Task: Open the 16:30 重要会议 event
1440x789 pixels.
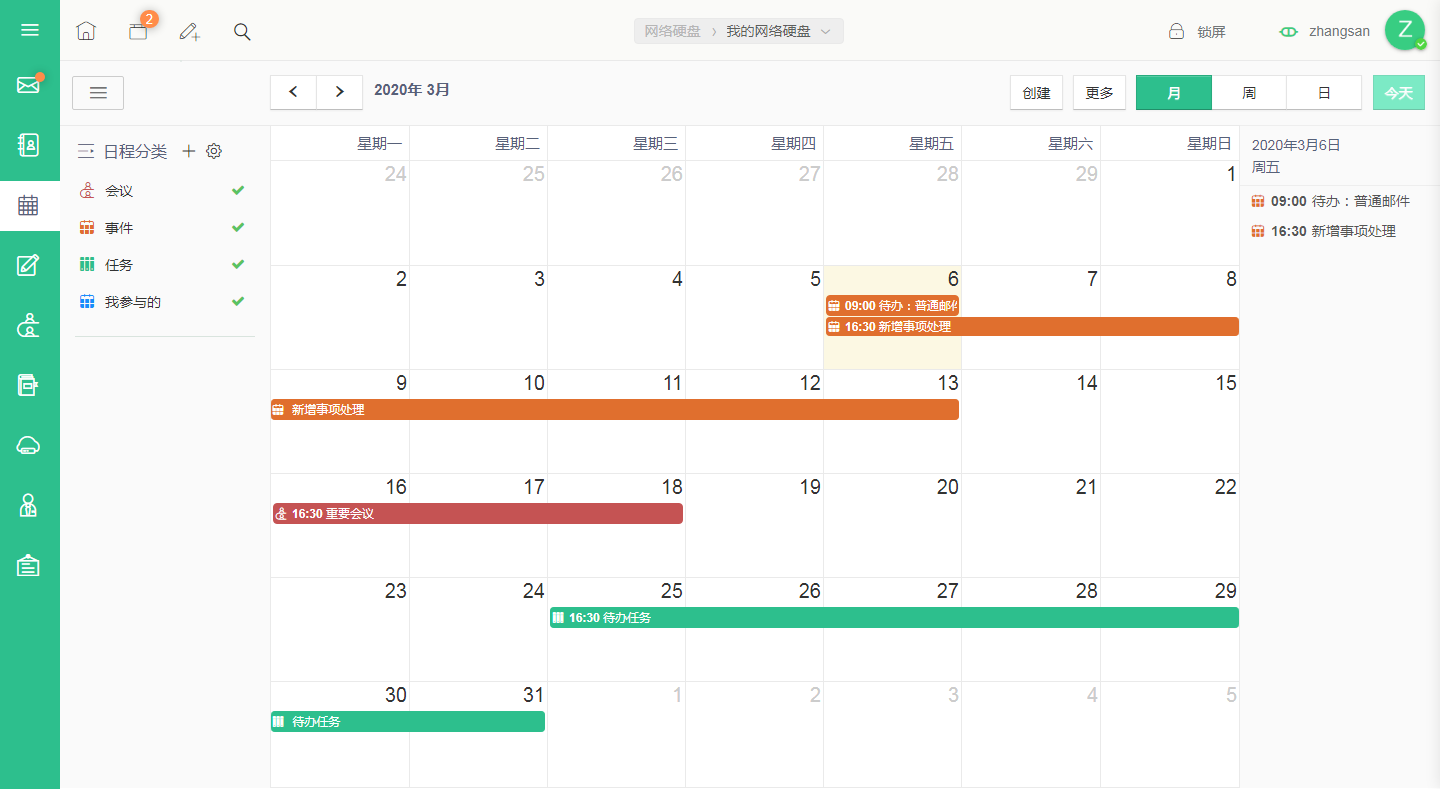Action: pos(478,514)
